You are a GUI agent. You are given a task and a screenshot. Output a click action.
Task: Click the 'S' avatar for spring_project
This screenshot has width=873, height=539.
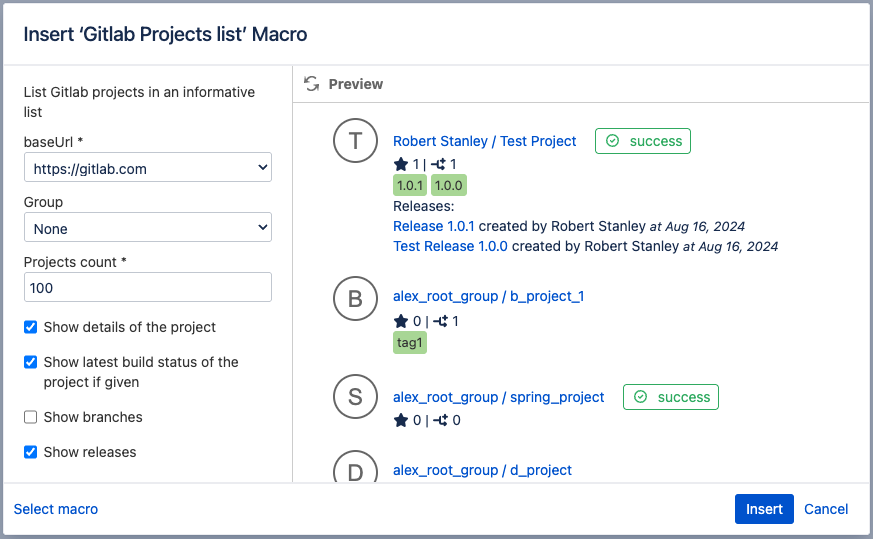(355, 397)
